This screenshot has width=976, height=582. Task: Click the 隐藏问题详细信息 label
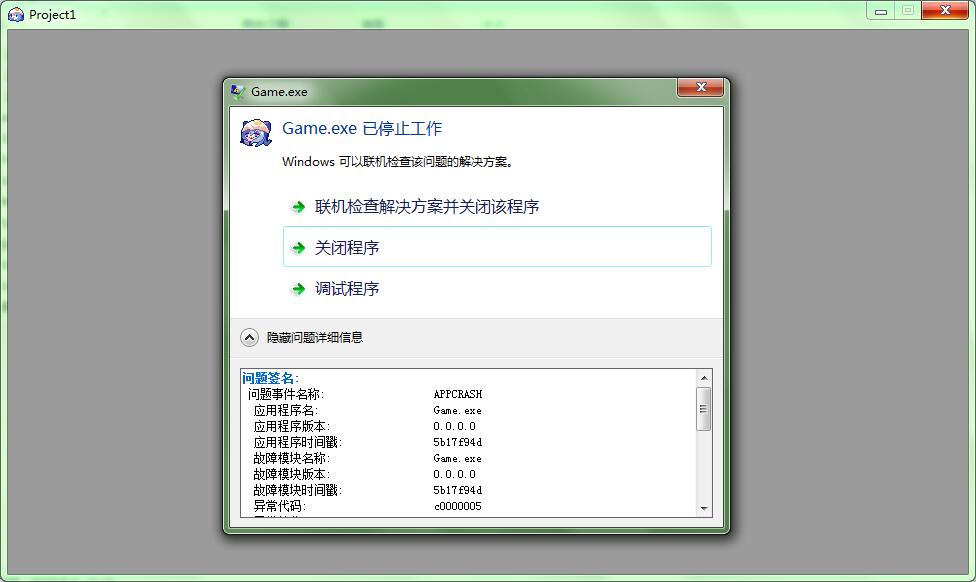pos(314,337)
